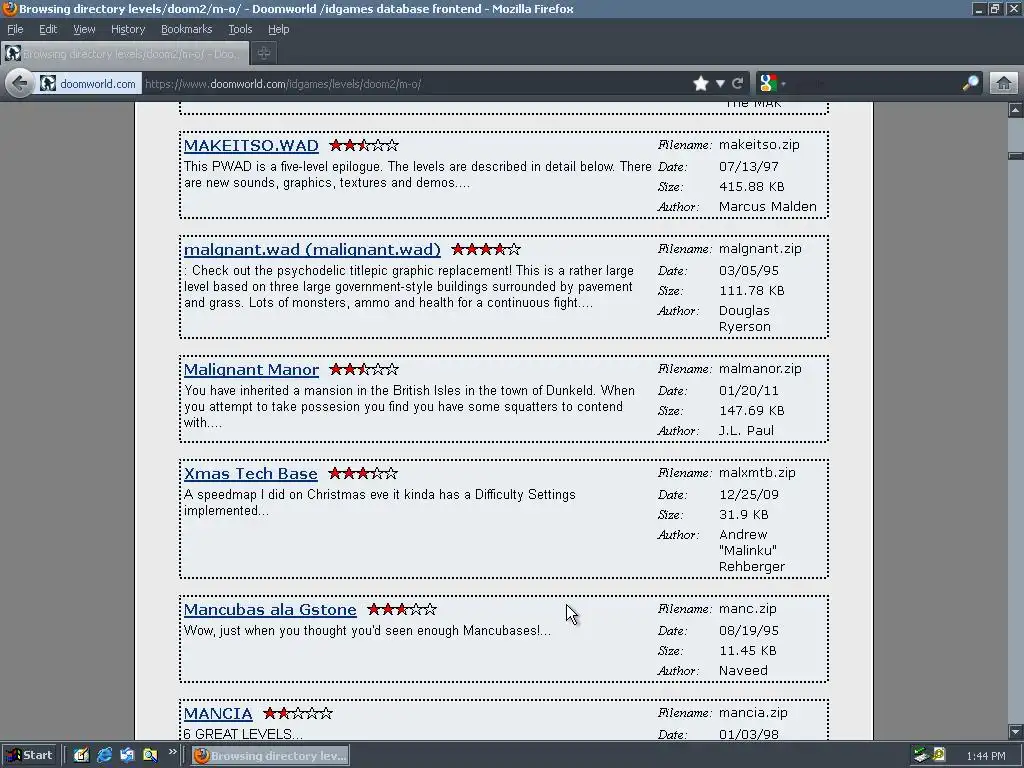1024x768 pixels.
Task: Open the View menu
Action: [84, 29]
